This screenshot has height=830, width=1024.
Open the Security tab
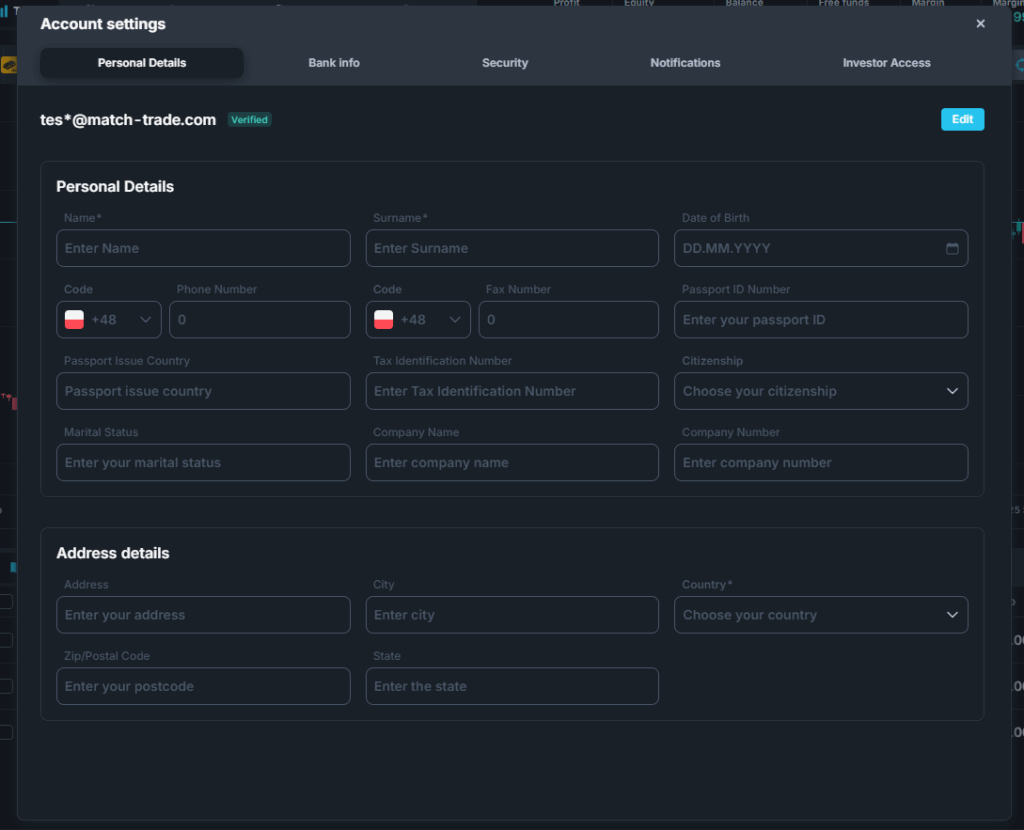pyautogui.click(x=505, y=63)
